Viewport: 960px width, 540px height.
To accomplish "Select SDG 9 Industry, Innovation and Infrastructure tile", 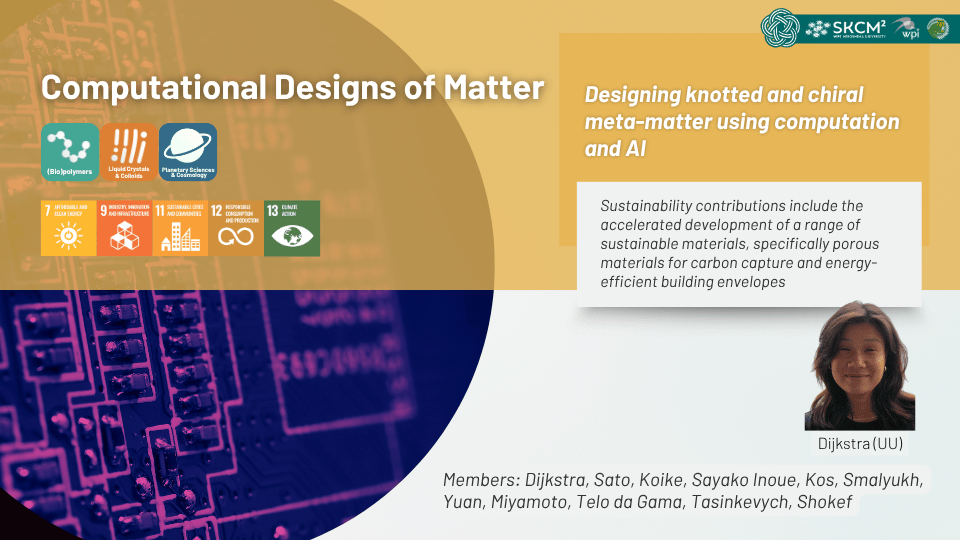I will (124, 228).
